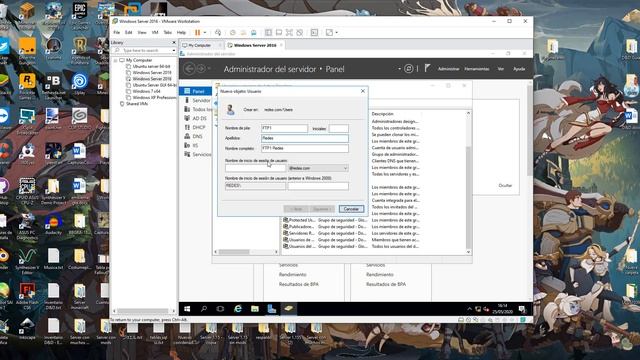Click the Ocultar link
This screenshot has width=640, height=360.
click(505, 185)
